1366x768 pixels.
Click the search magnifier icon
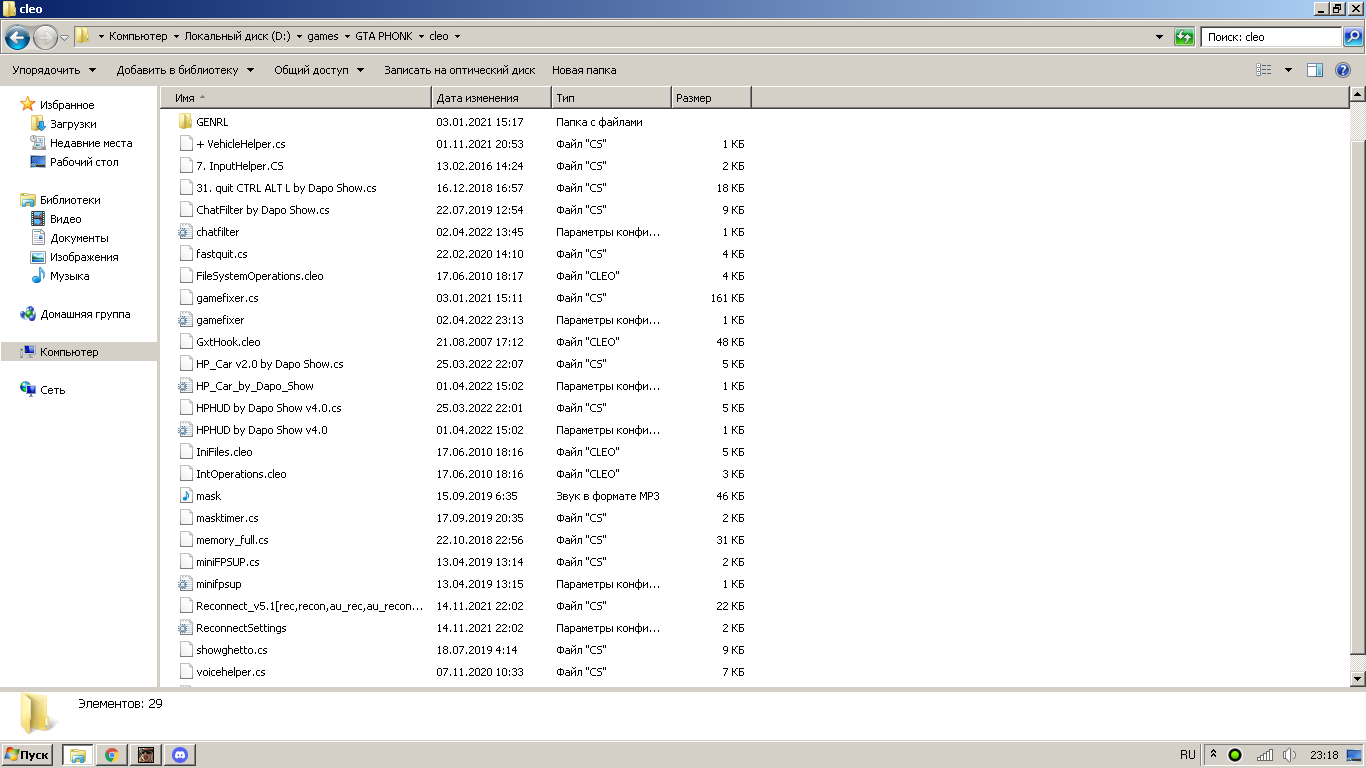click(1352, 36)
